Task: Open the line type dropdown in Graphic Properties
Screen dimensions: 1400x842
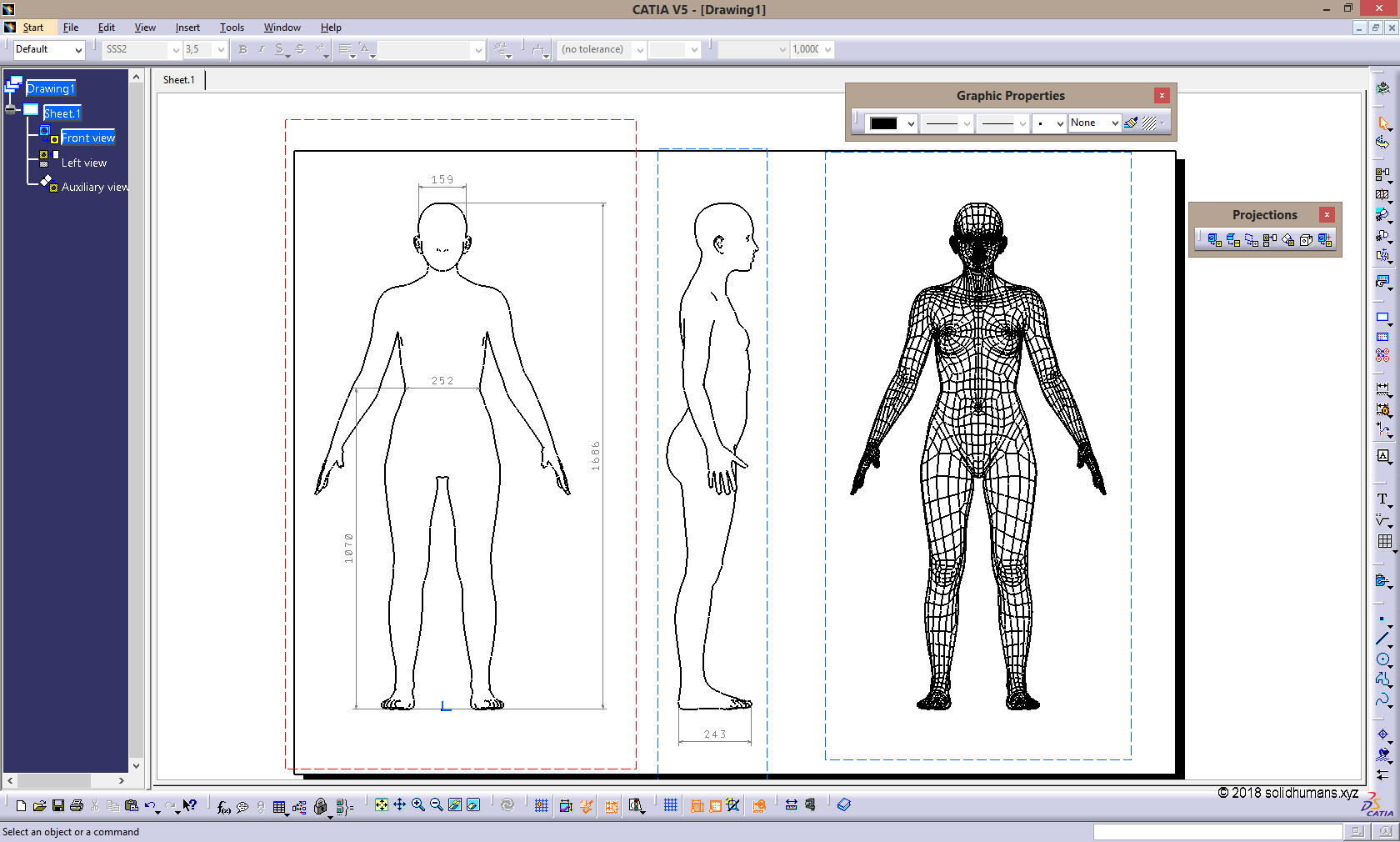Action: 946,123
